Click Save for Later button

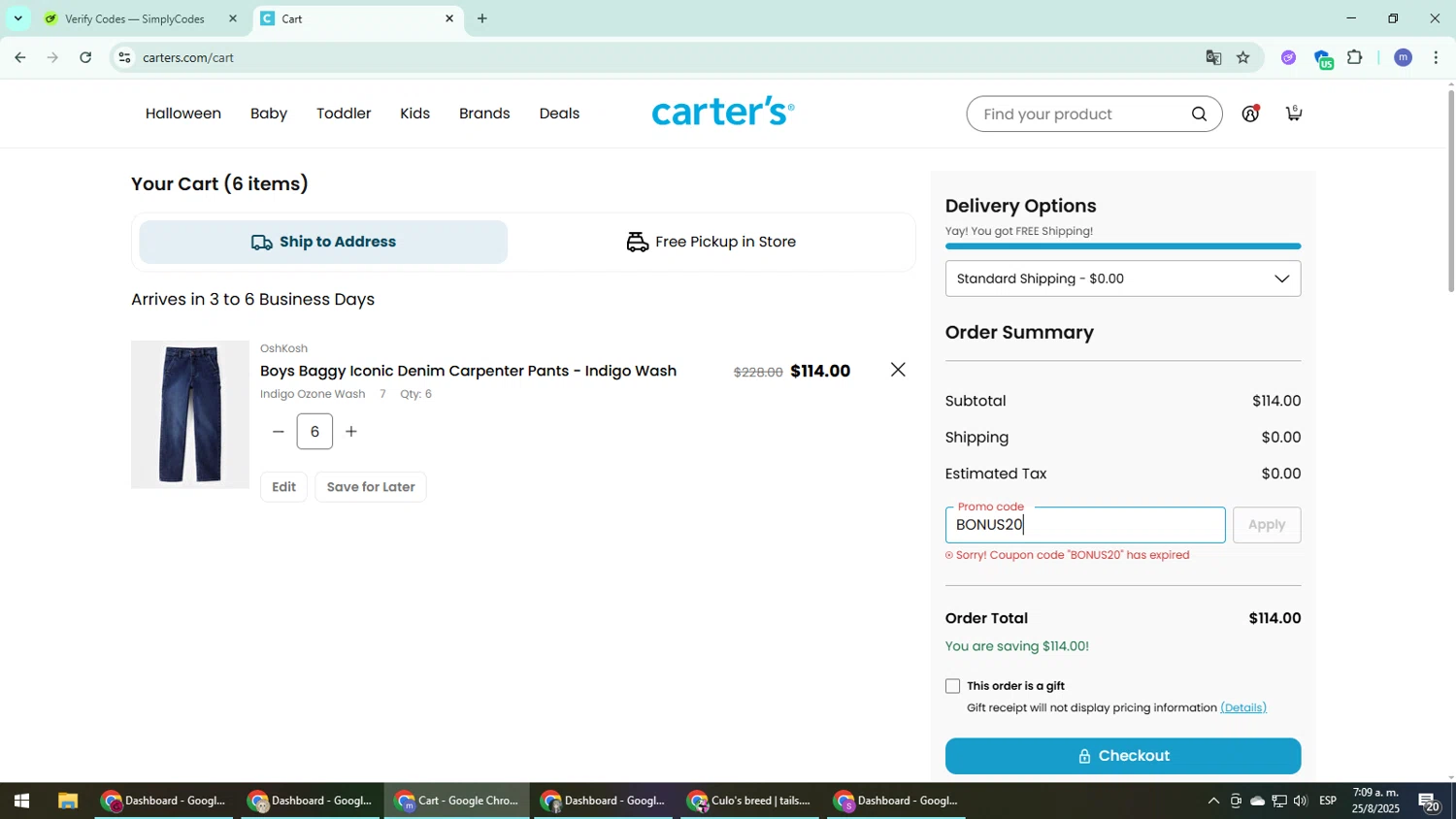coord(371,487)
